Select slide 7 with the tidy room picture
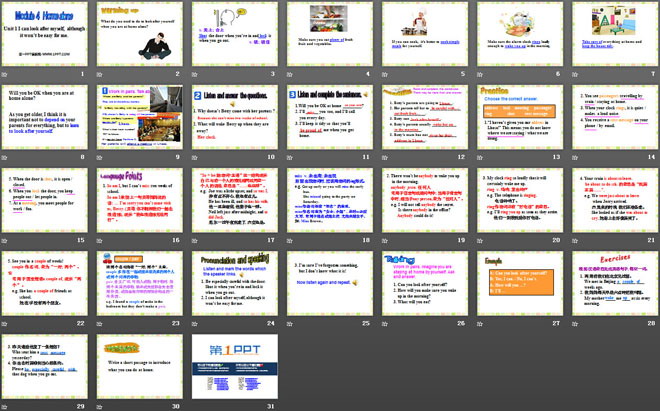660x411 pixels. (x=615, y=34)
